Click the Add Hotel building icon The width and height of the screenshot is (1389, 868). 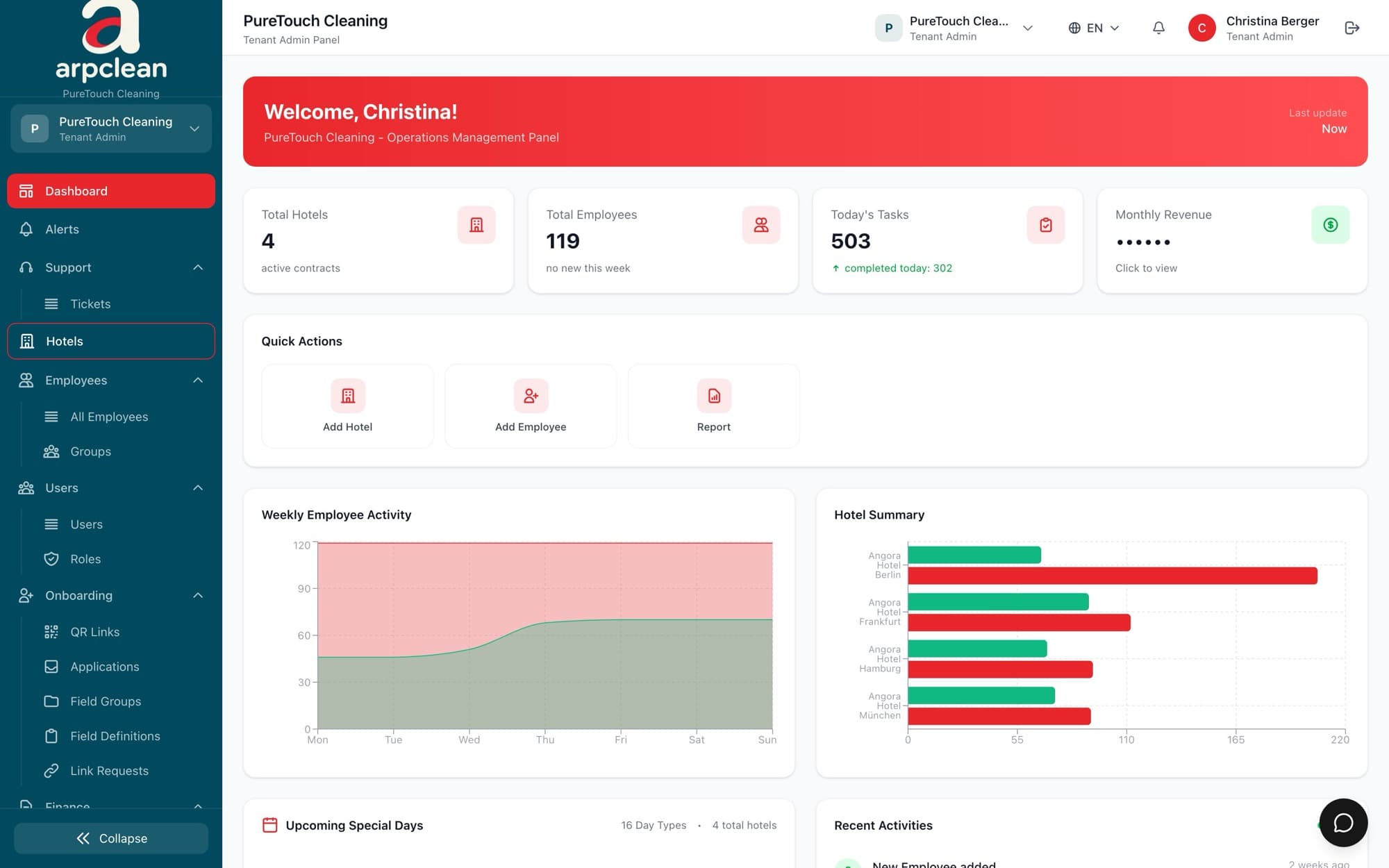pos(348,396)
